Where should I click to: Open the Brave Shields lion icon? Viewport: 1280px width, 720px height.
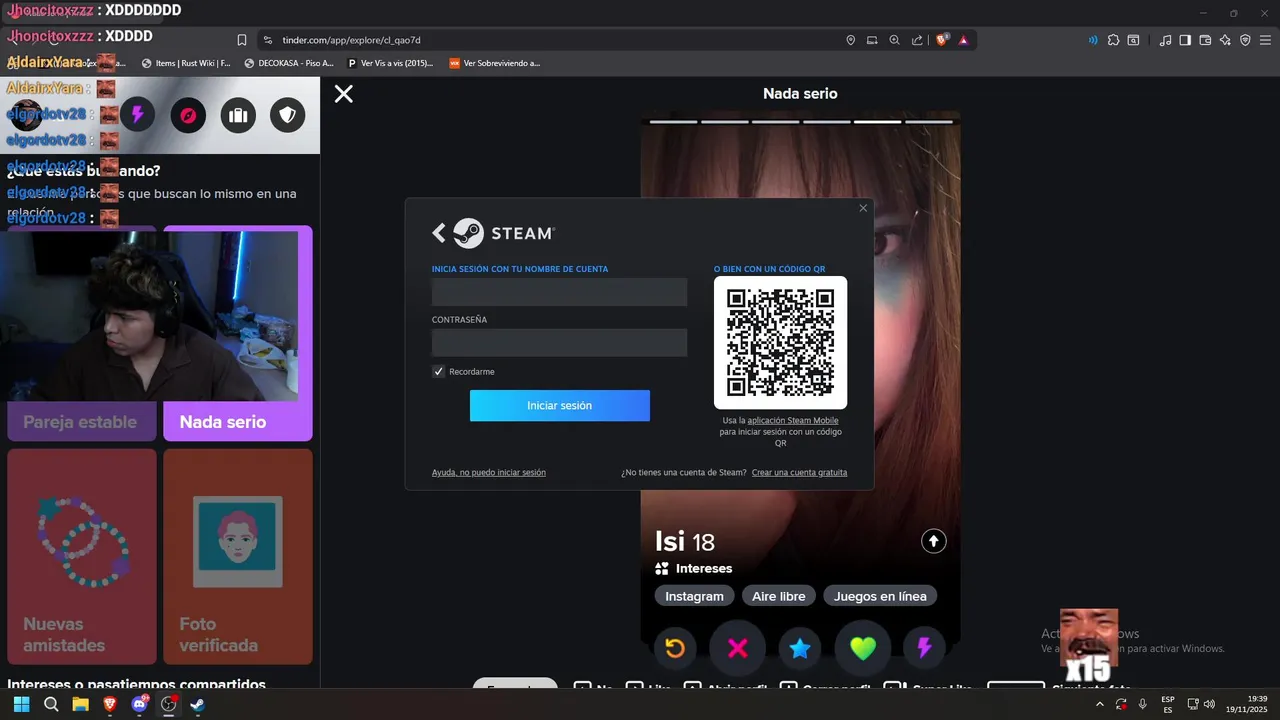tap(941, 40)
